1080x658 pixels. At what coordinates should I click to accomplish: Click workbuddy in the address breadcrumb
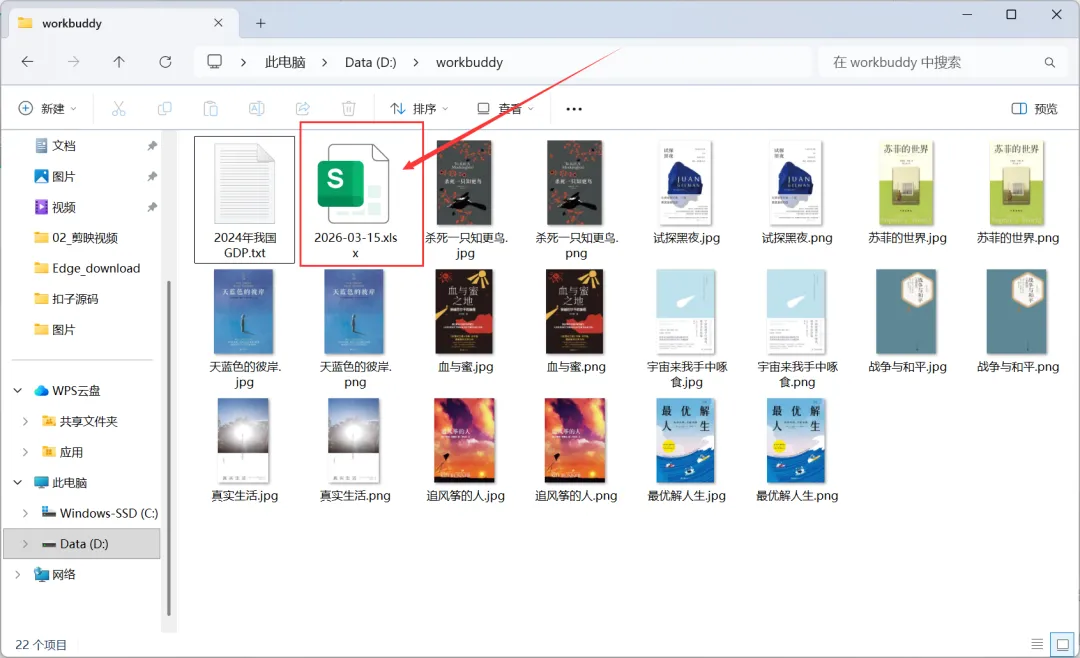click(x=469, y=63)
